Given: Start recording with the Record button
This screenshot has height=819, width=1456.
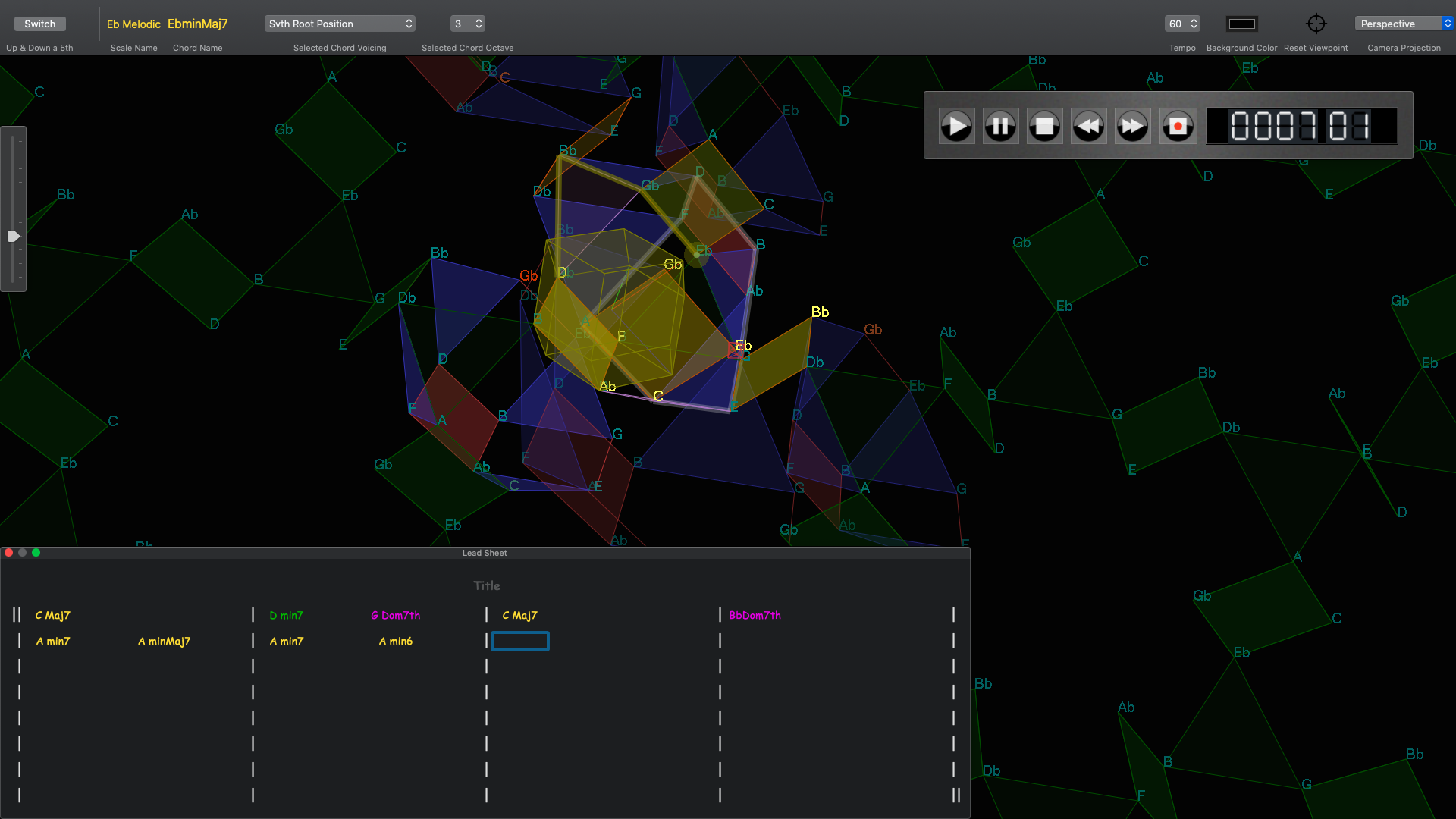Looking at the screenshot, I should tap(1177, 127).
